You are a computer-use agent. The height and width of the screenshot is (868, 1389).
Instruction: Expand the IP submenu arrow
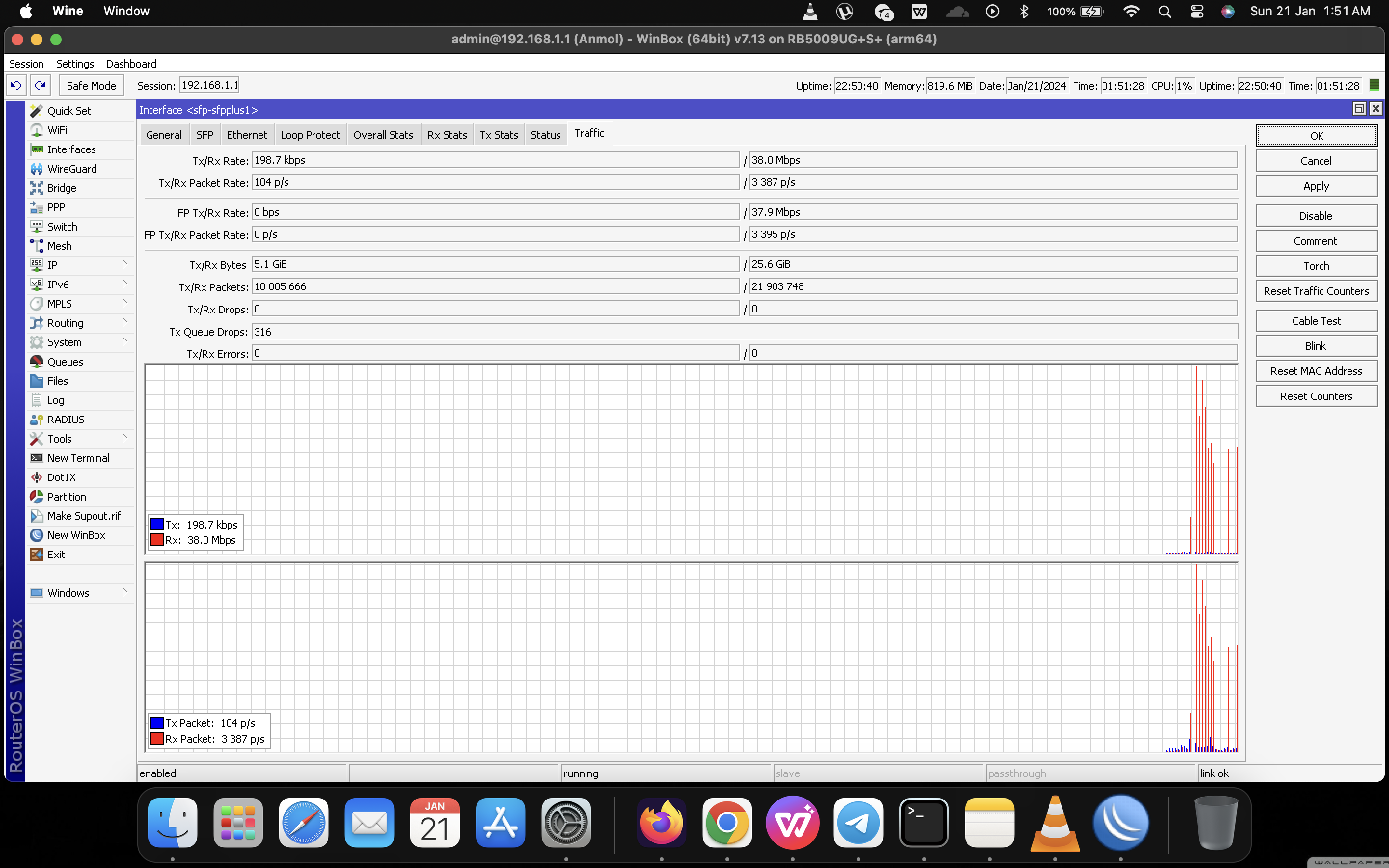(x=124, y=265)
